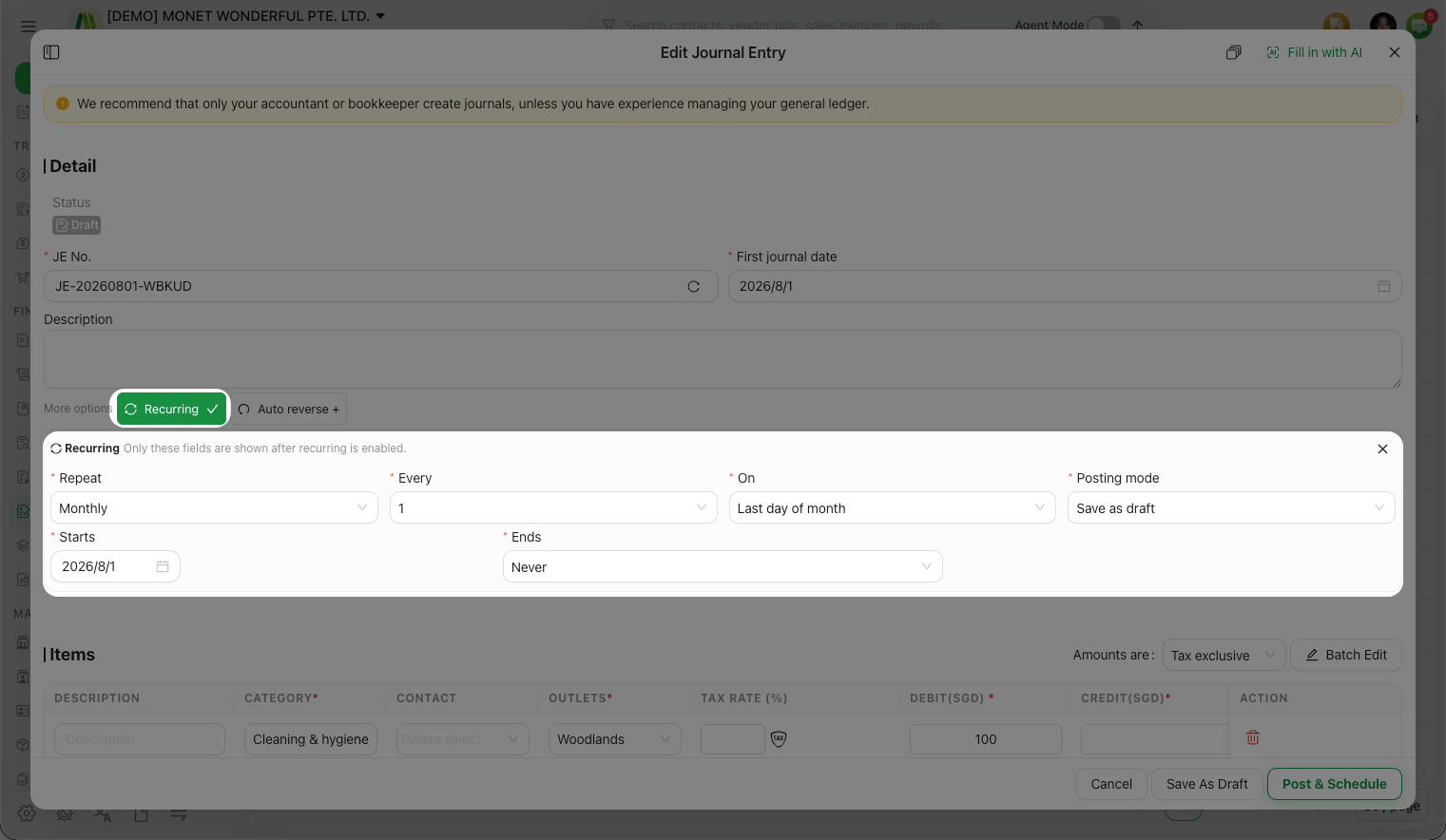Open the duplicate window icon

pos(1233,52)
